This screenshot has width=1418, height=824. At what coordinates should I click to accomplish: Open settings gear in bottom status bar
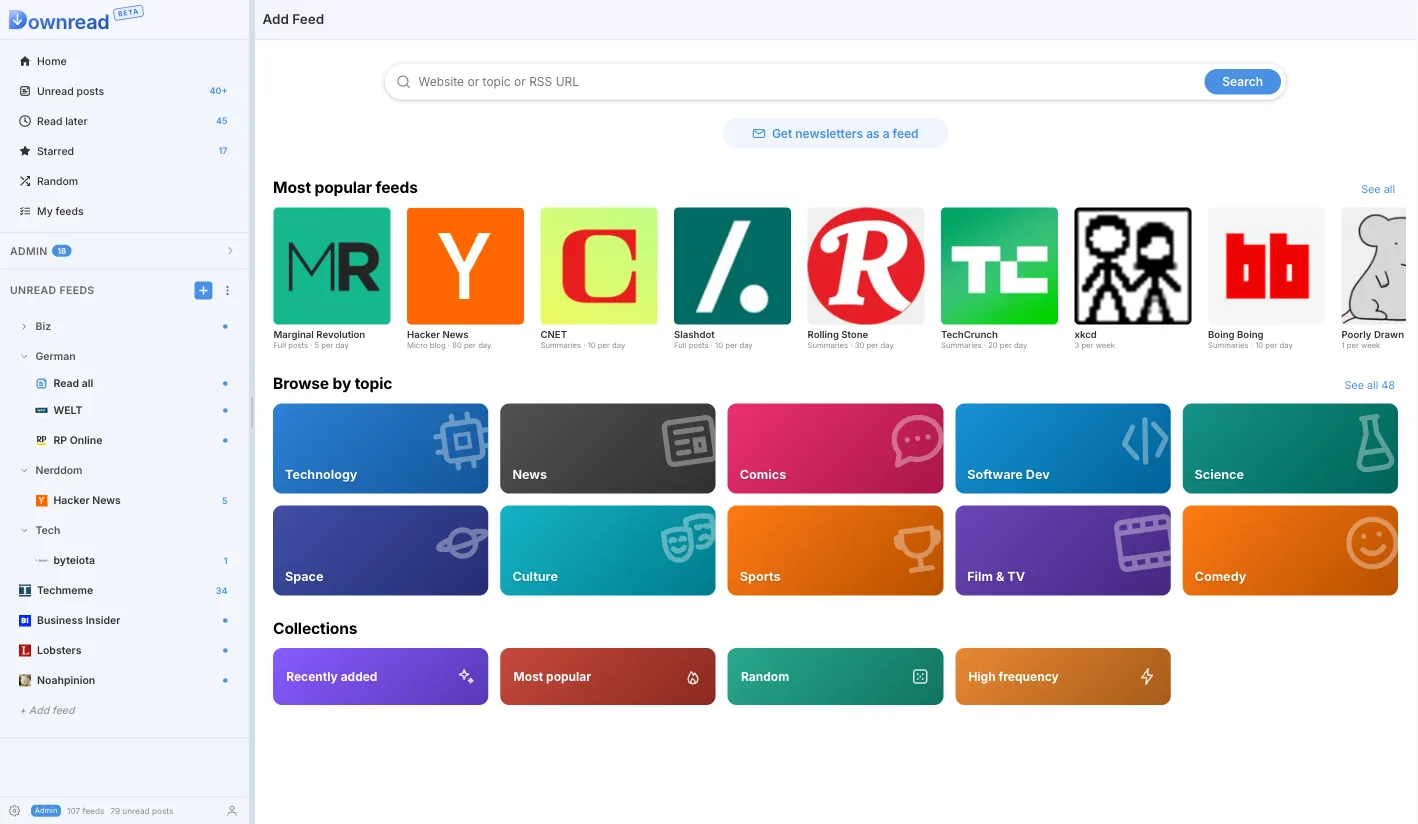pos(14,811)
